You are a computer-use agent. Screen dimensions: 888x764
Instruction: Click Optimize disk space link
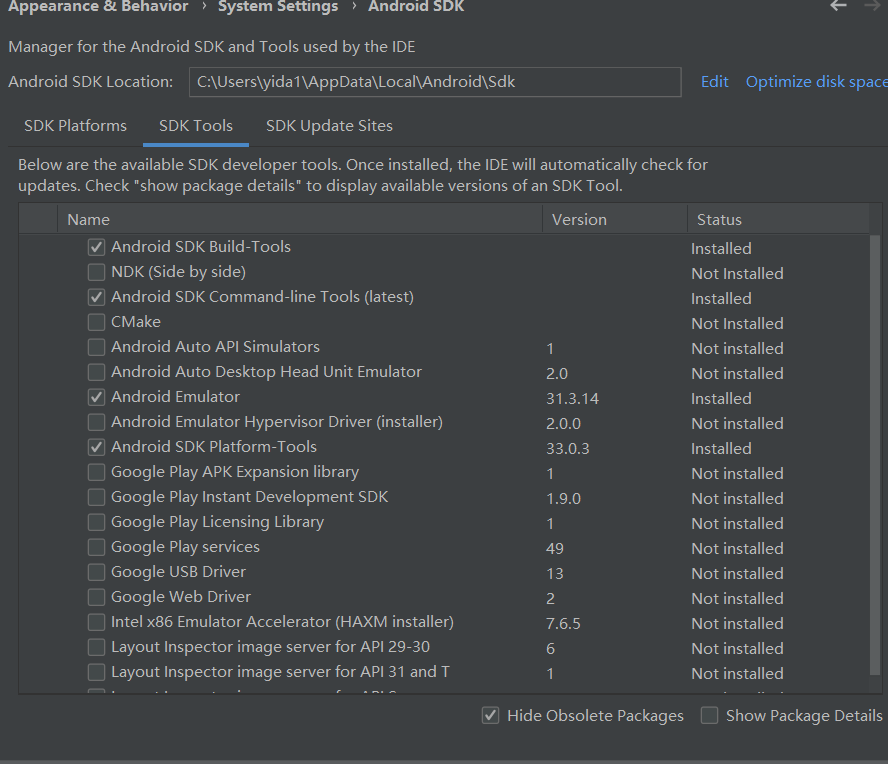817,82
